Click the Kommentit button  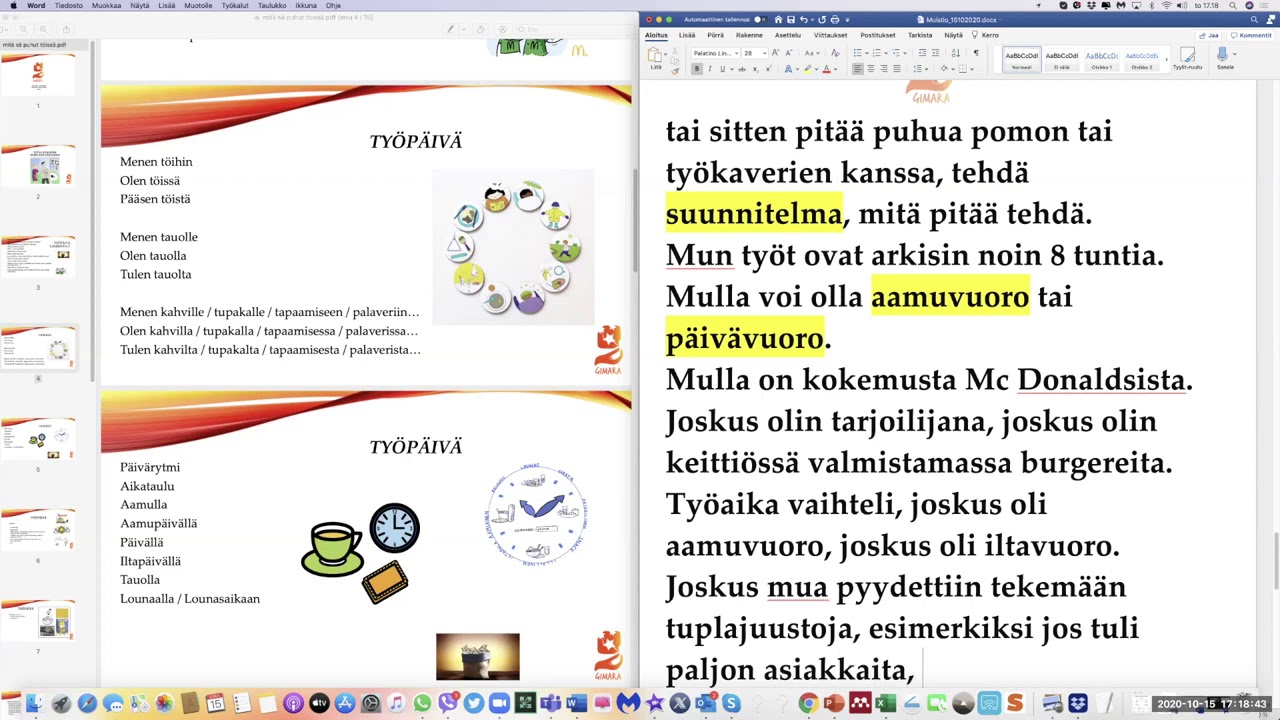[1250, 35]
